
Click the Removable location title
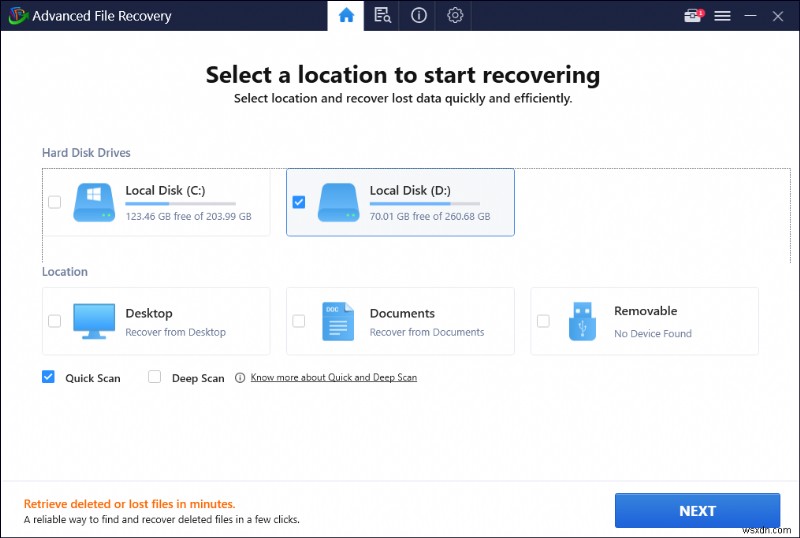645,311
